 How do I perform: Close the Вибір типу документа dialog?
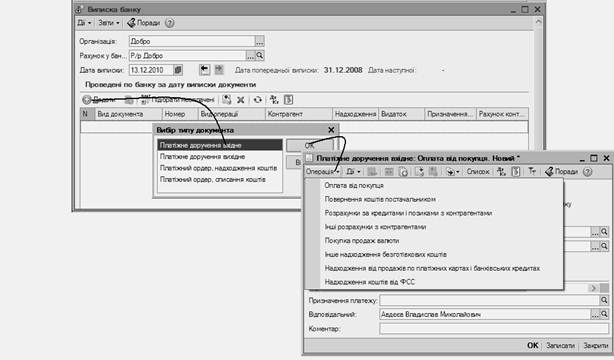pos(331,130)
